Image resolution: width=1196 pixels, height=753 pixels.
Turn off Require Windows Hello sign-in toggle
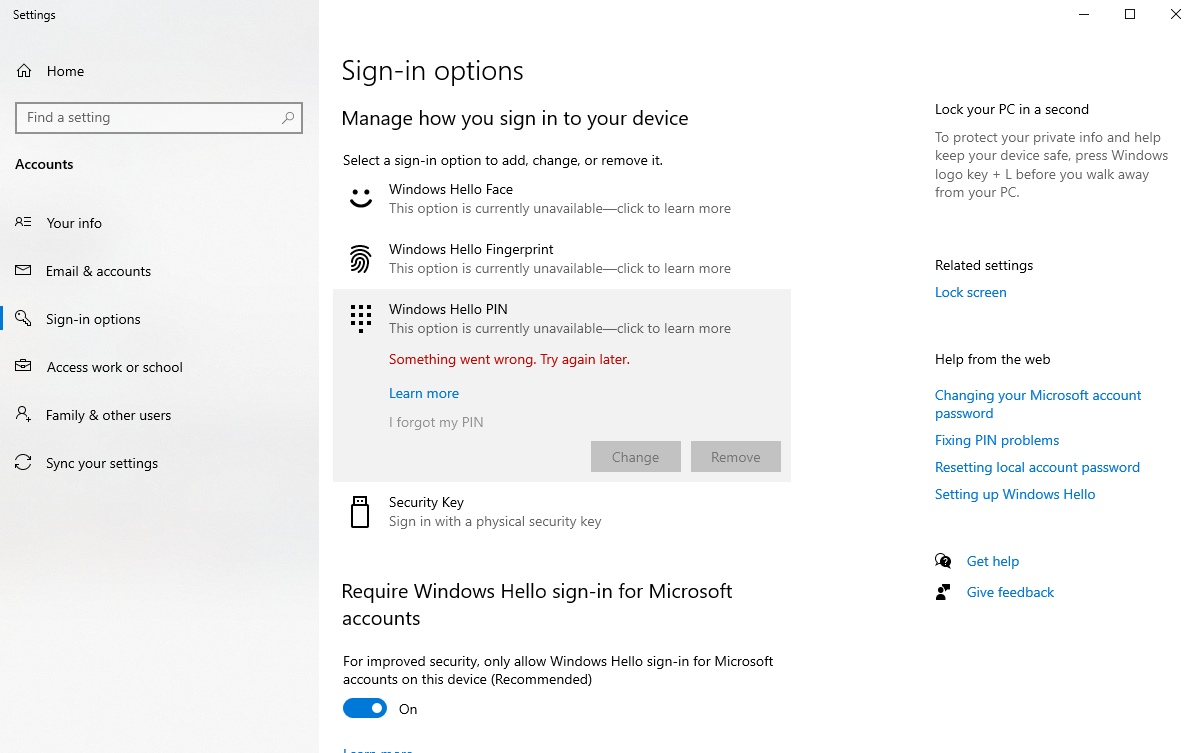[365, 708]
